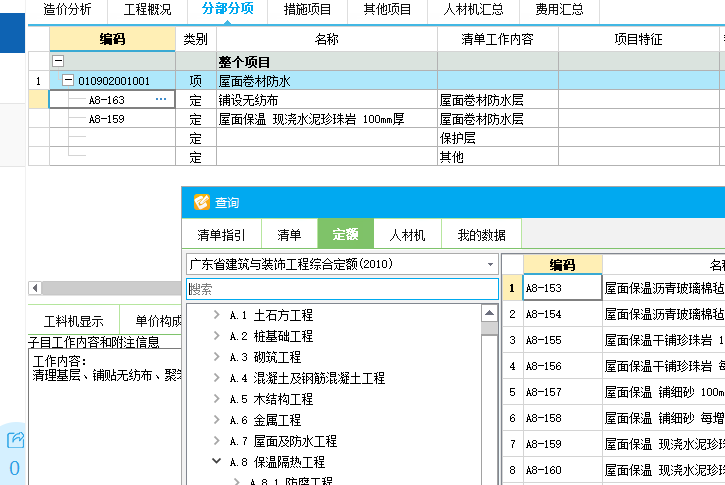Expand A.2 桩基础工程 tree node
The width and height of the screenshot is (725, 485).
tap(216, 336)
